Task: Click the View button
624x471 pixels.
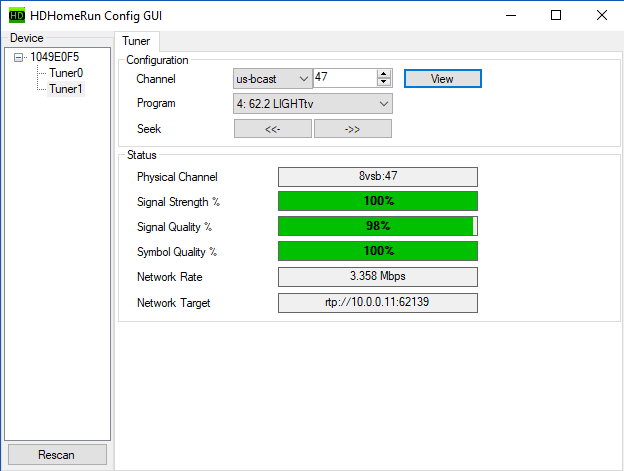Action: click(x=443, y=79)
